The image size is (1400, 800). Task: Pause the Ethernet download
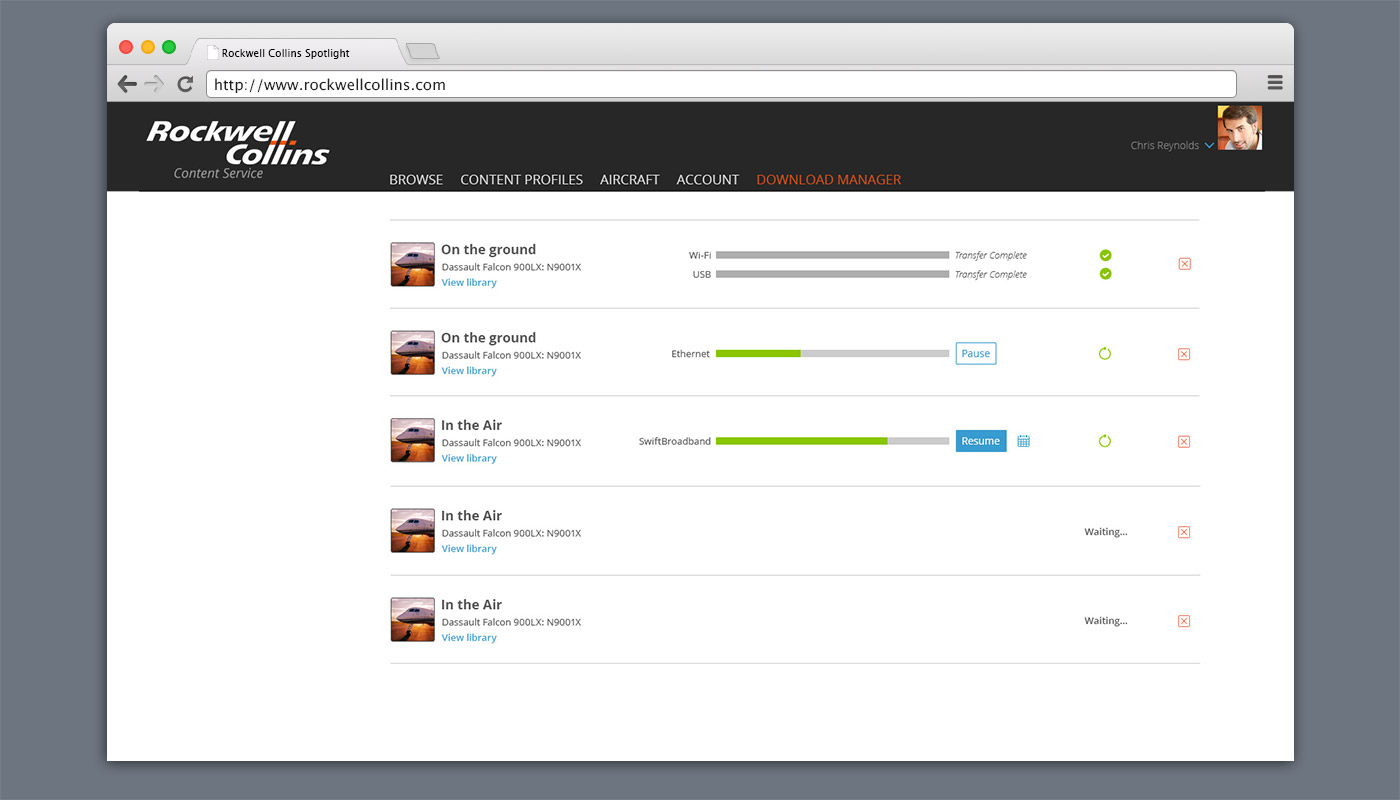[976, 353]
